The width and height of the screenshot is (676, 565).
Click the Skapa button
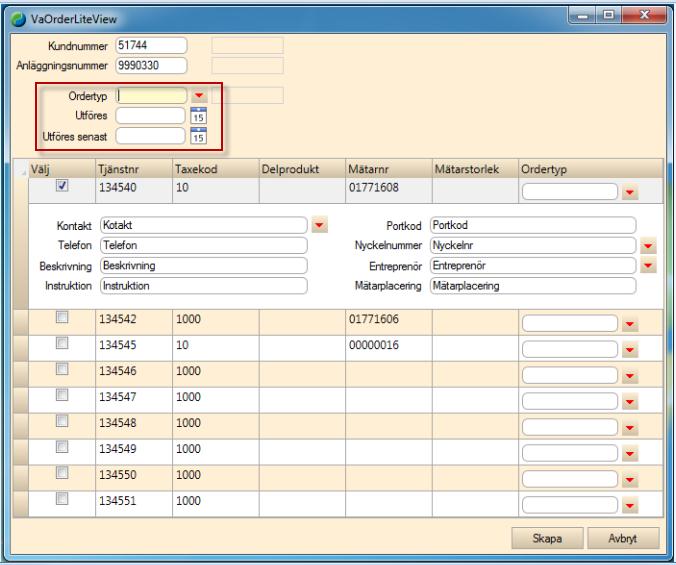[547, 538]
